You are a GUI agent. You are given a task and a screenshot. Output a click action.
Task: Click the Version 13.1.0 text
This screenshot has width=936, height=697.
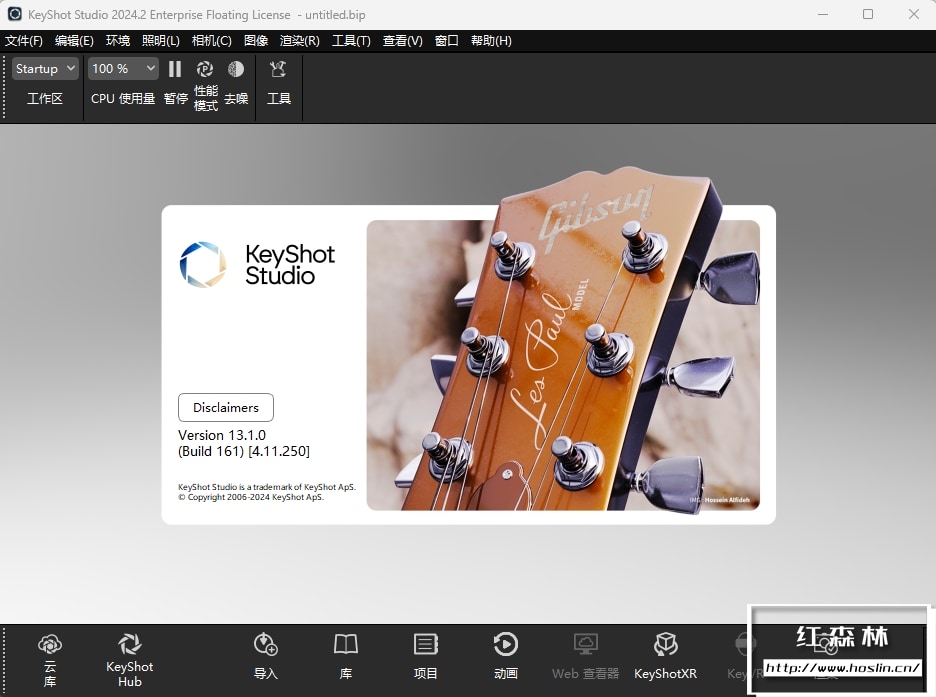pos(222,435)
